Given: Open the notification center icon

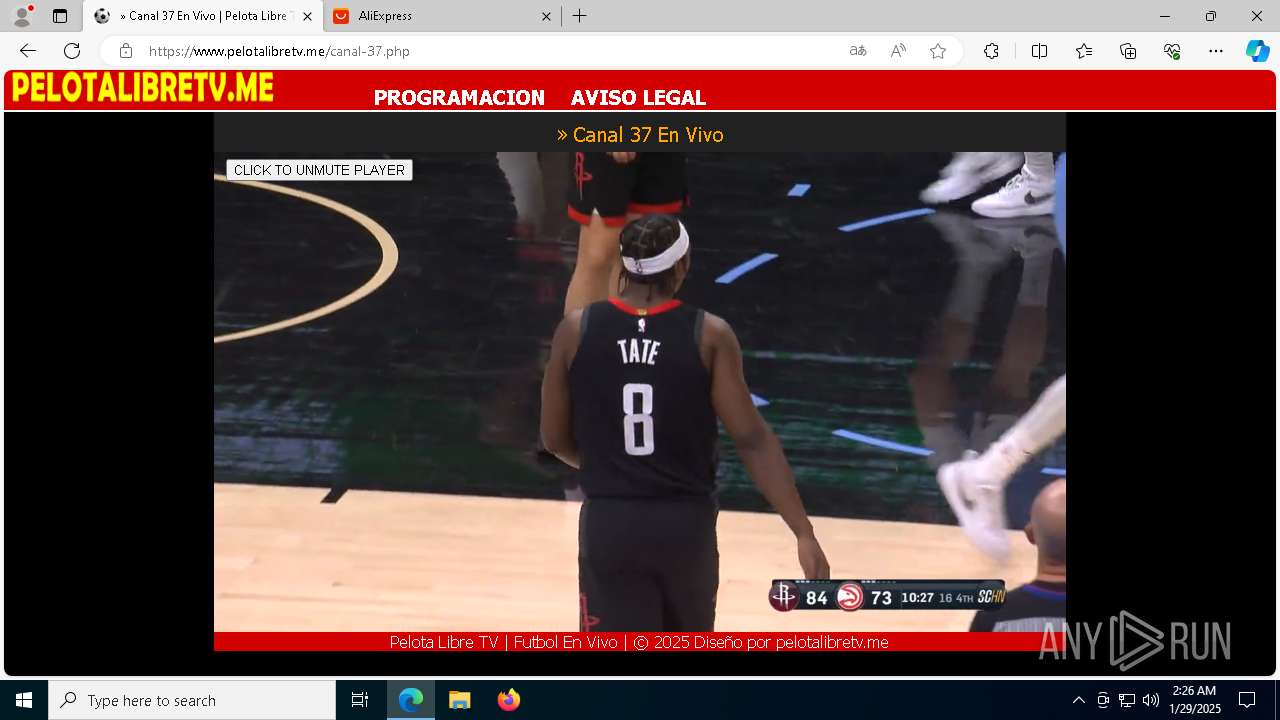Looking at the screenshot, I should point(1247,700).
